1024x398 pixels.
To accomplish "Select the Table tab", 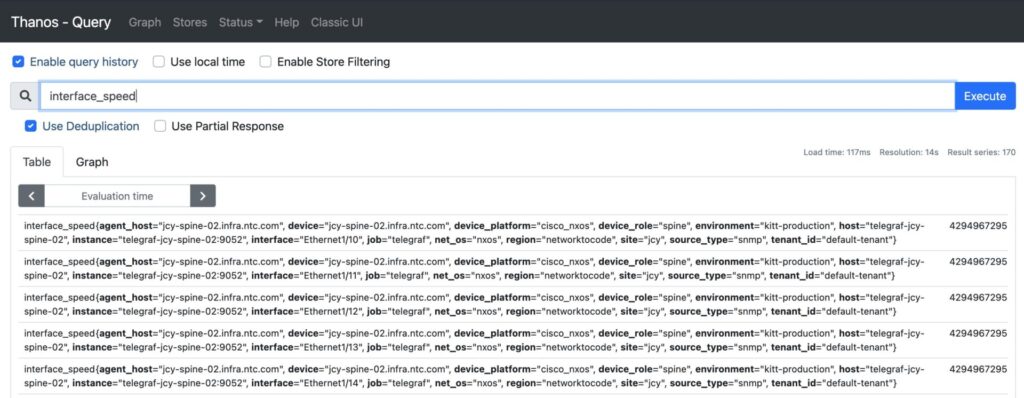I will click(37, 162).
